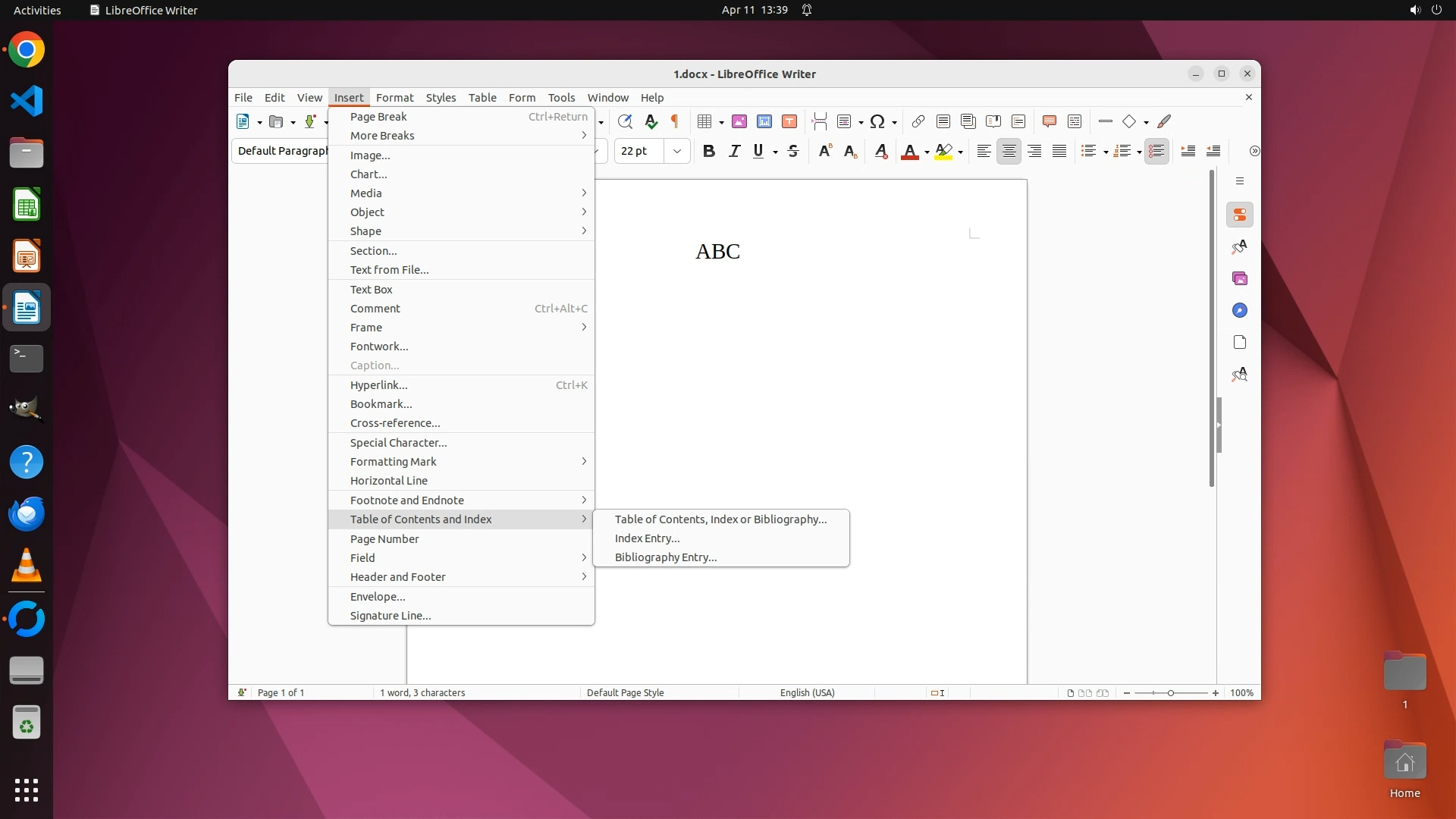Open the sidebar Gallery icon
Screen dimensions: 1456x819
1240,278
